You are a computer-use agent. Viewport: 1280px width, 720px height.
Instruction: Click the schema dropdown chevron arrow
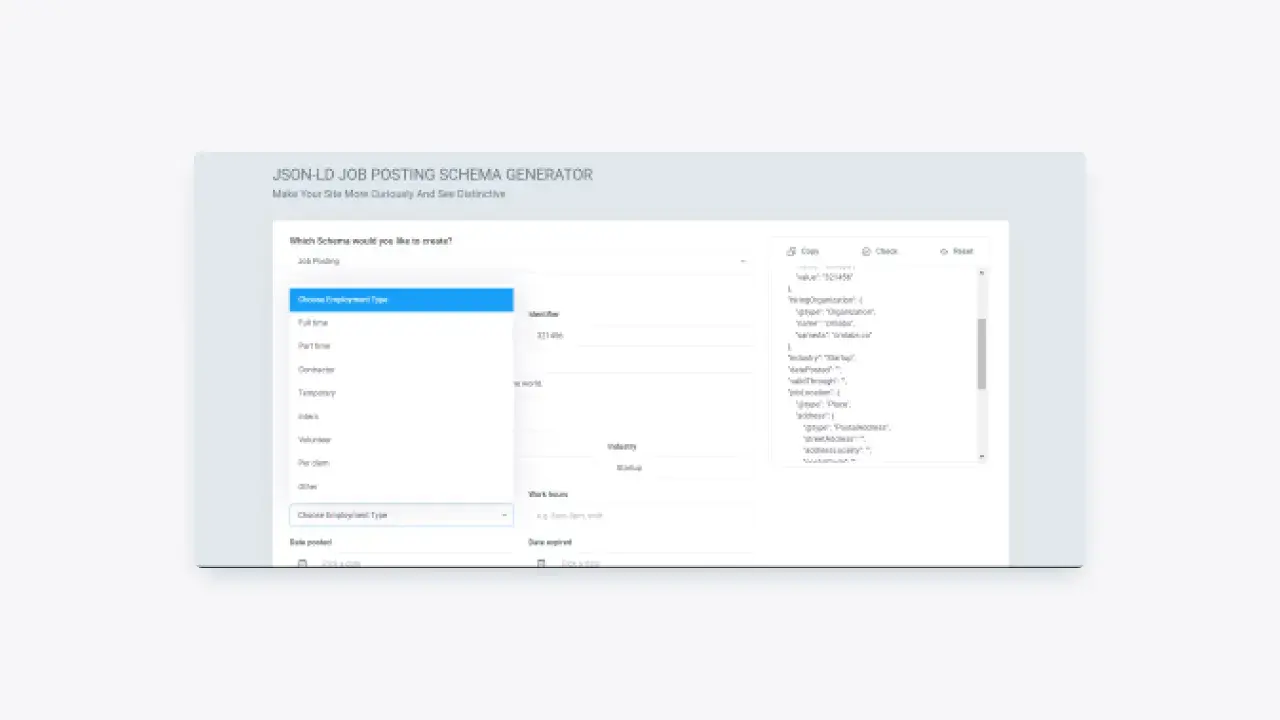(743, 261)
